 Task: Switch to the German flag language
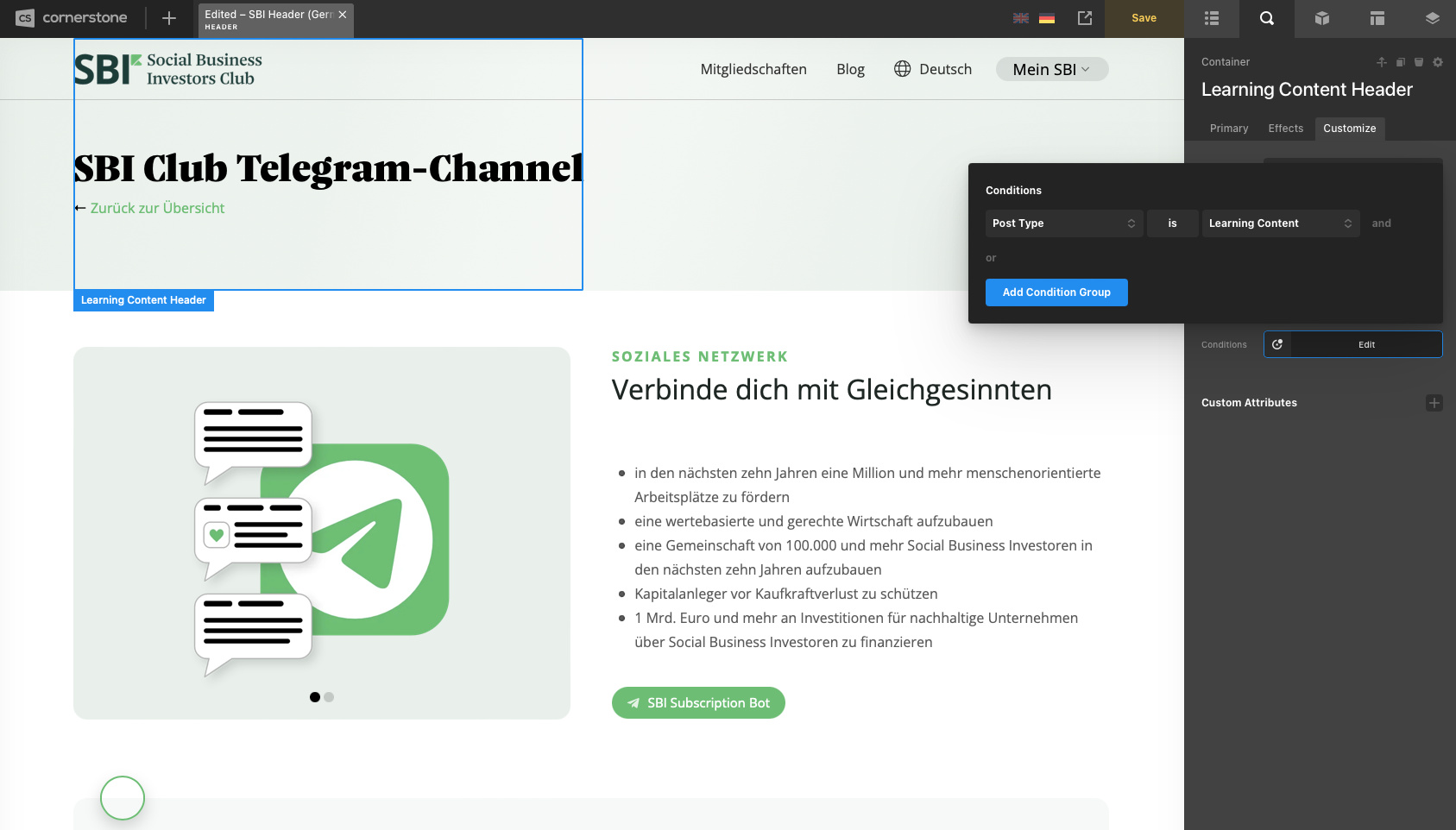click(1046, 18)
